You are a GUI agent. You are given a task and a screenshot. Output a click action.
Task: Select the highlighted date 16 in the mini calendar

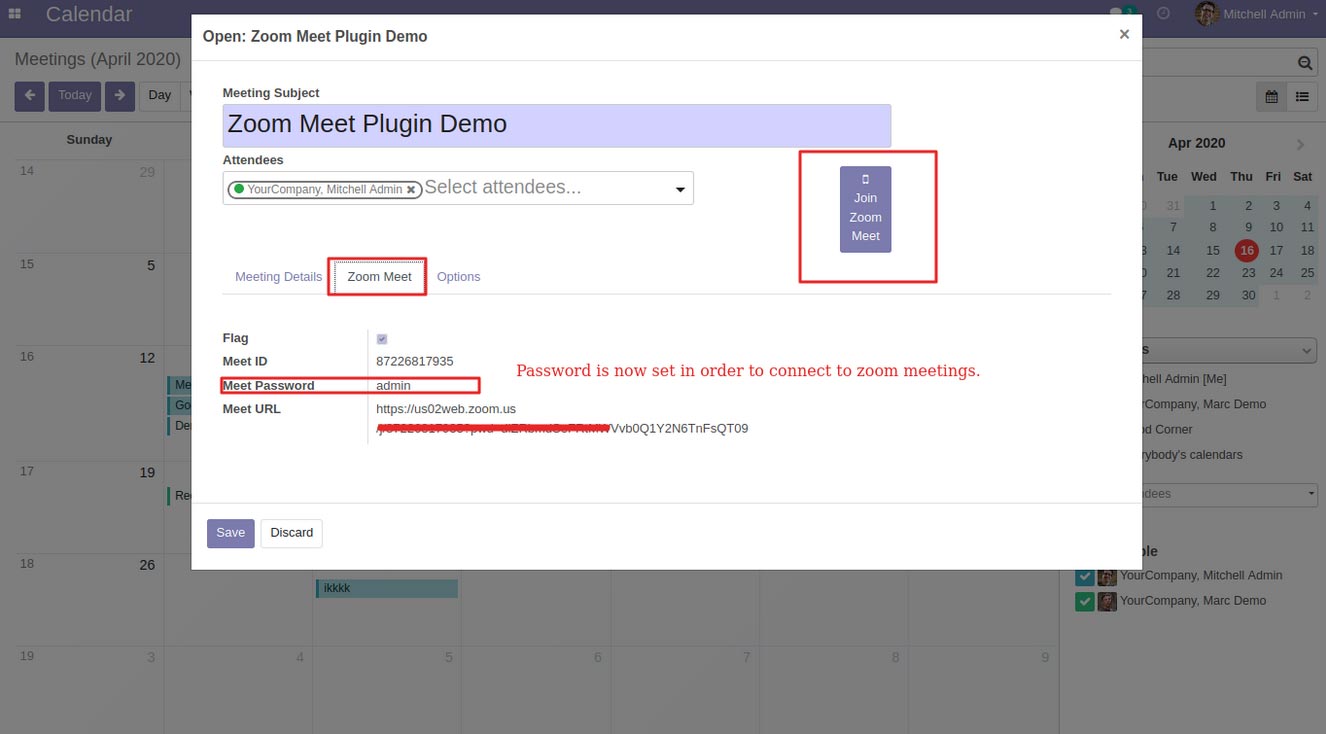[1246, 251]
